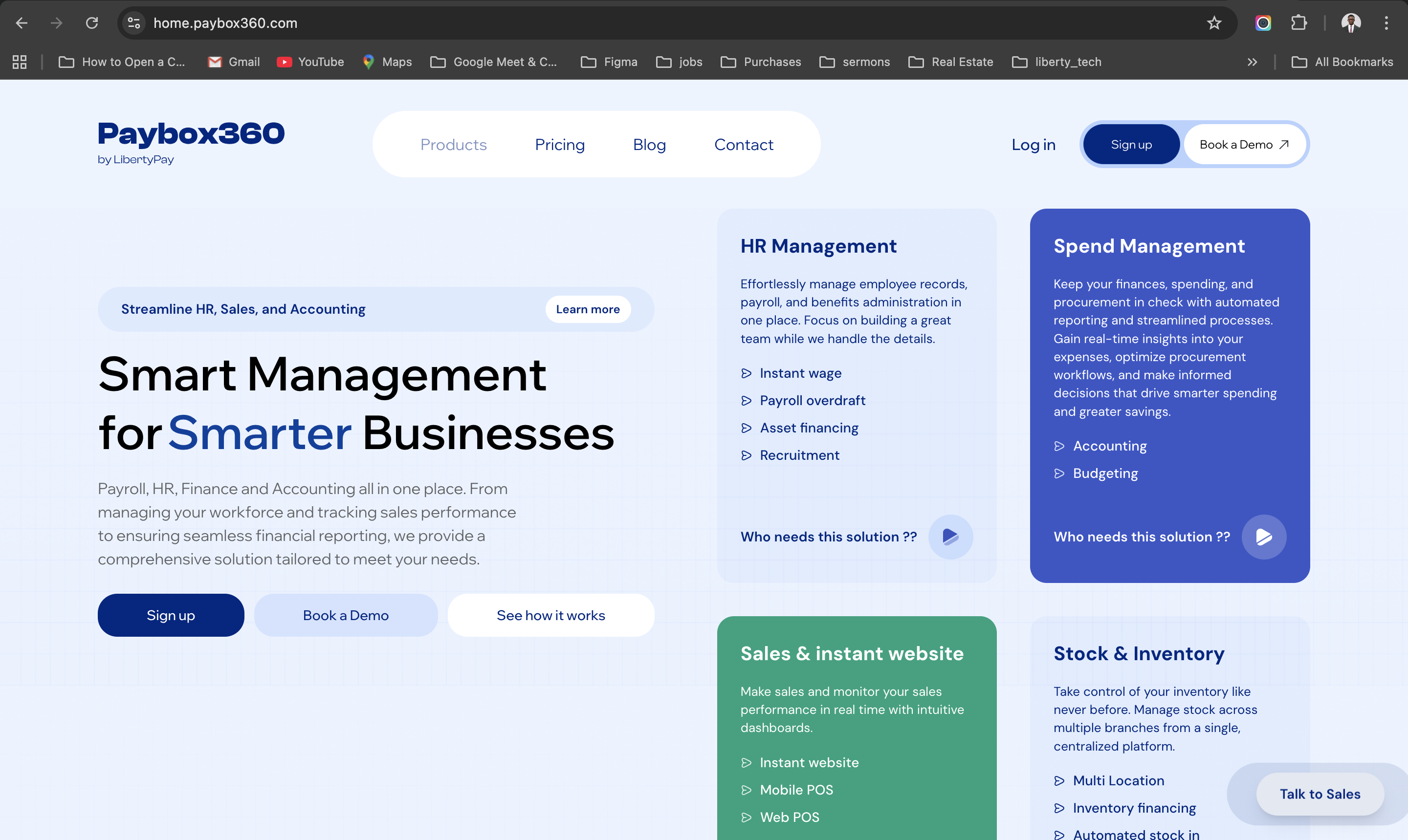Click the play icon in Spend Management card
Image resolution: width=1408 pixels, height=840 pixels.
[1263, 536]
